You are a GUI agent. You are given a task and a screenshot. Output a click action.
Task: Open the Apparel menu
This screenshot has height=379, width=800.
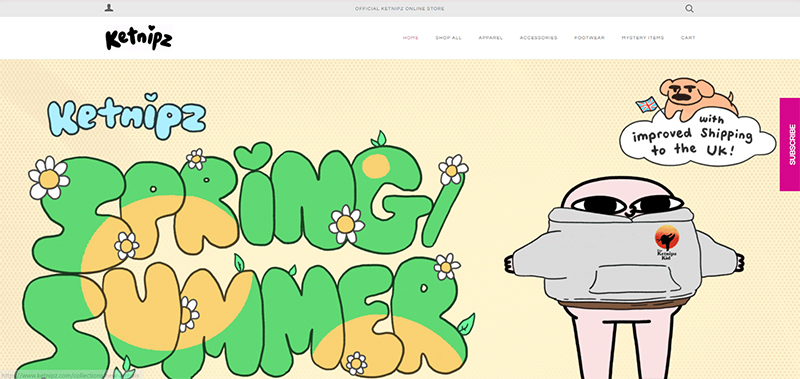coord(491,38)
